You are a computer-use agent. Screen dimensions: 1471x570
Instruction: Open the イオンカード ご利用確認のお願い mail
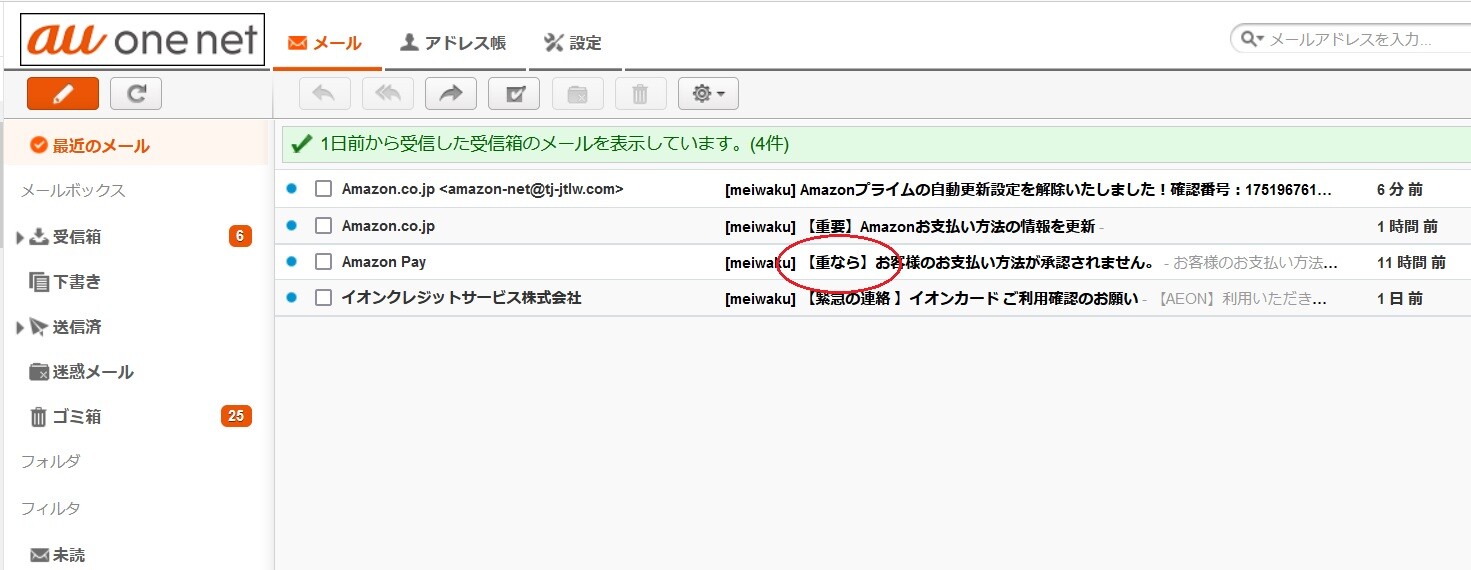tap(932, 299)
